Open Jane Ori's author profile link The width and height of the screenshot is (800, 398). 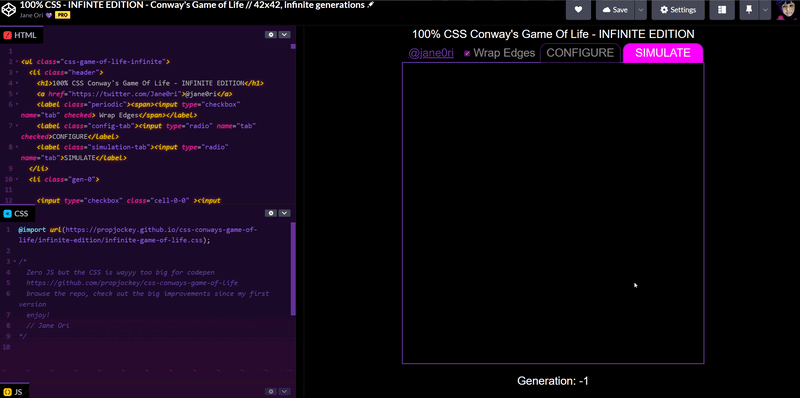click(x=32, y=15)
